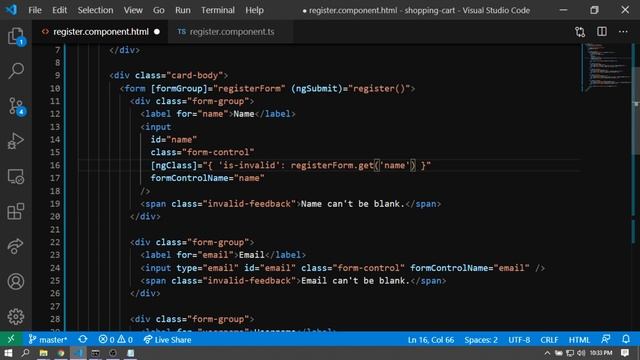
Task: Open the Source Control view
Action: [16, 106]
